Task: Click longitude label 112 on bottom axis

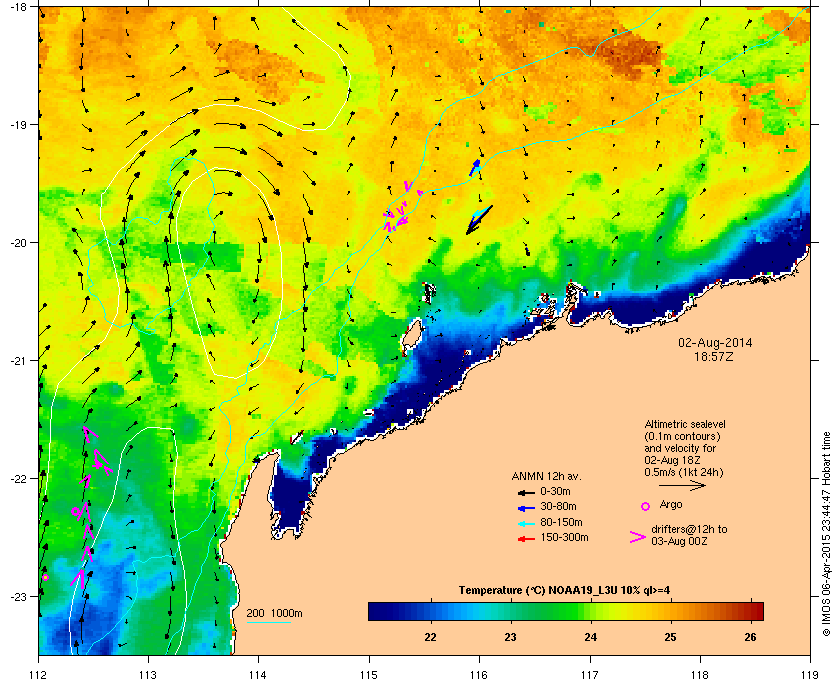Action: pos(39,675)
